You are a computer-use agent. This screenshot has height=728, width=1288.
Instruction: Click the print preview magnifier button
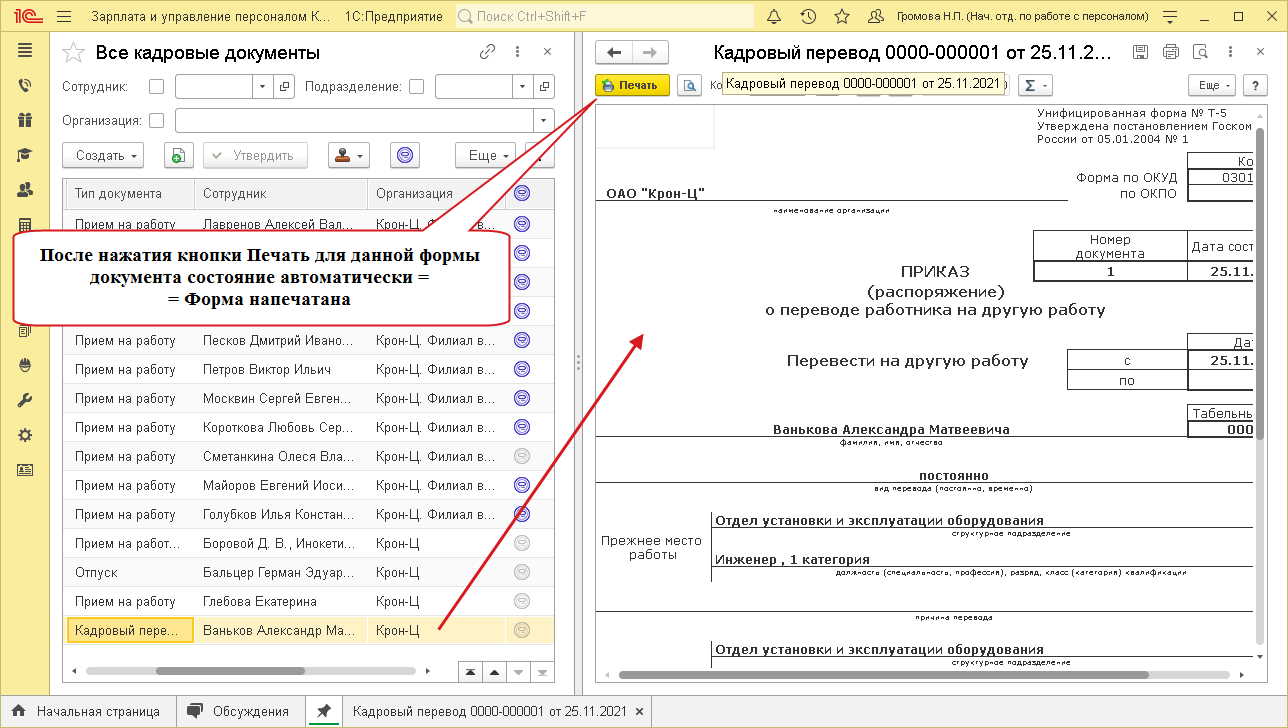pos(688,86)
